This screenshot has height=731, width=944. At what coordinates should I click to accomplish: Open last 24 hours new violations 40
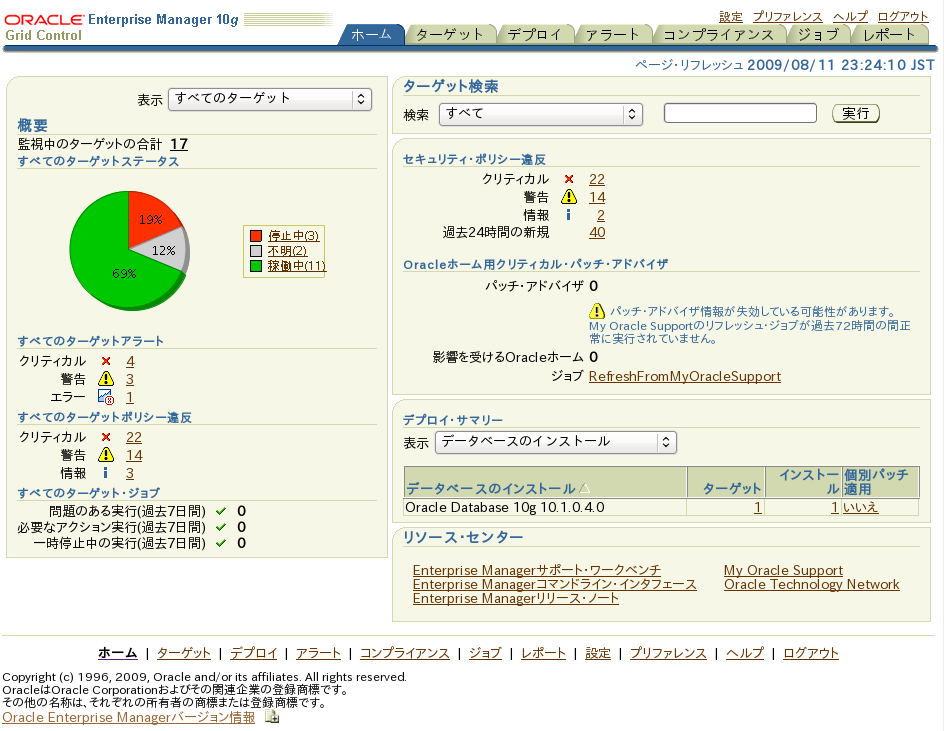597,232
